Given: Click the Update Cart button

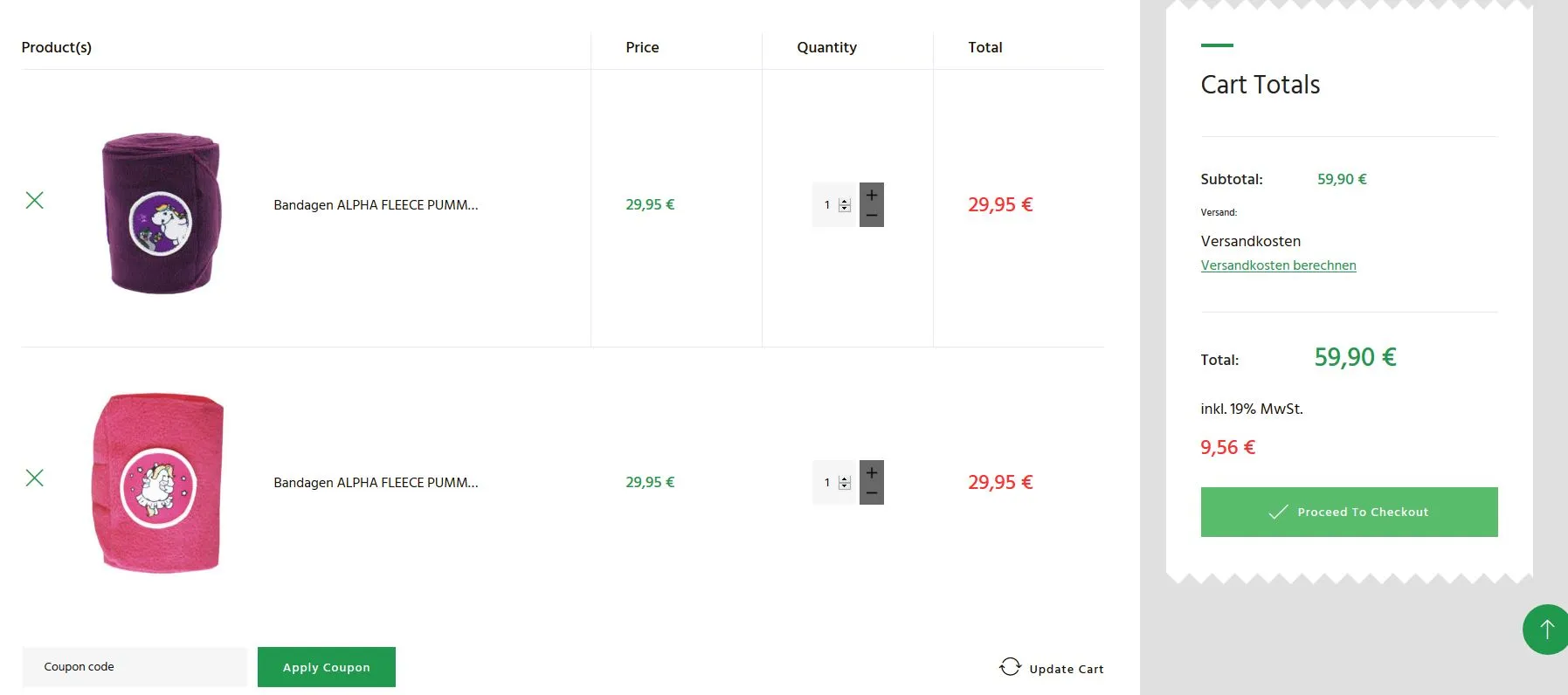Looking at the screenshot, I should click(x=1052, y=668).
